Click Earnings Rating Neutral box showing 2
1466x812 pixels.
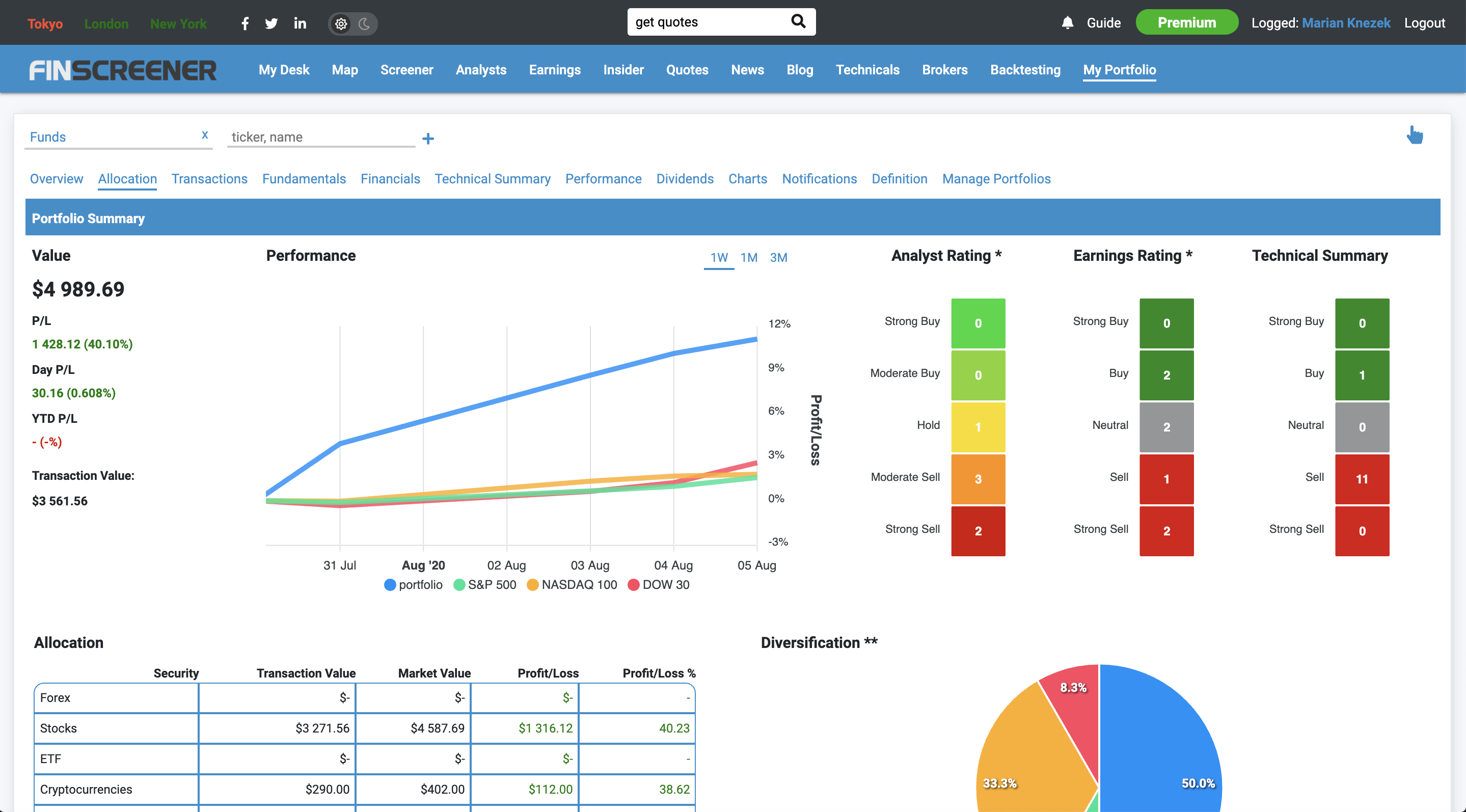pyautogui.click(x=1166, y=427)
